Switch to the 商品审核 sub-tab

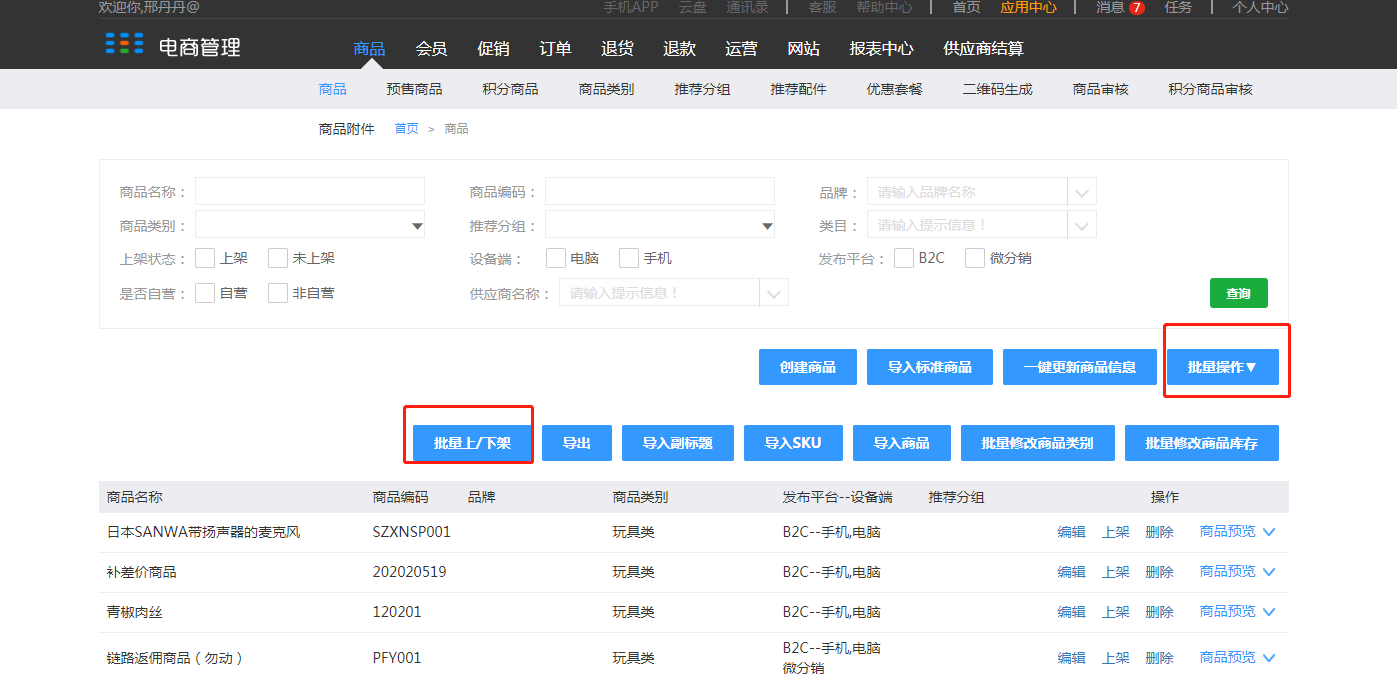1100,89
